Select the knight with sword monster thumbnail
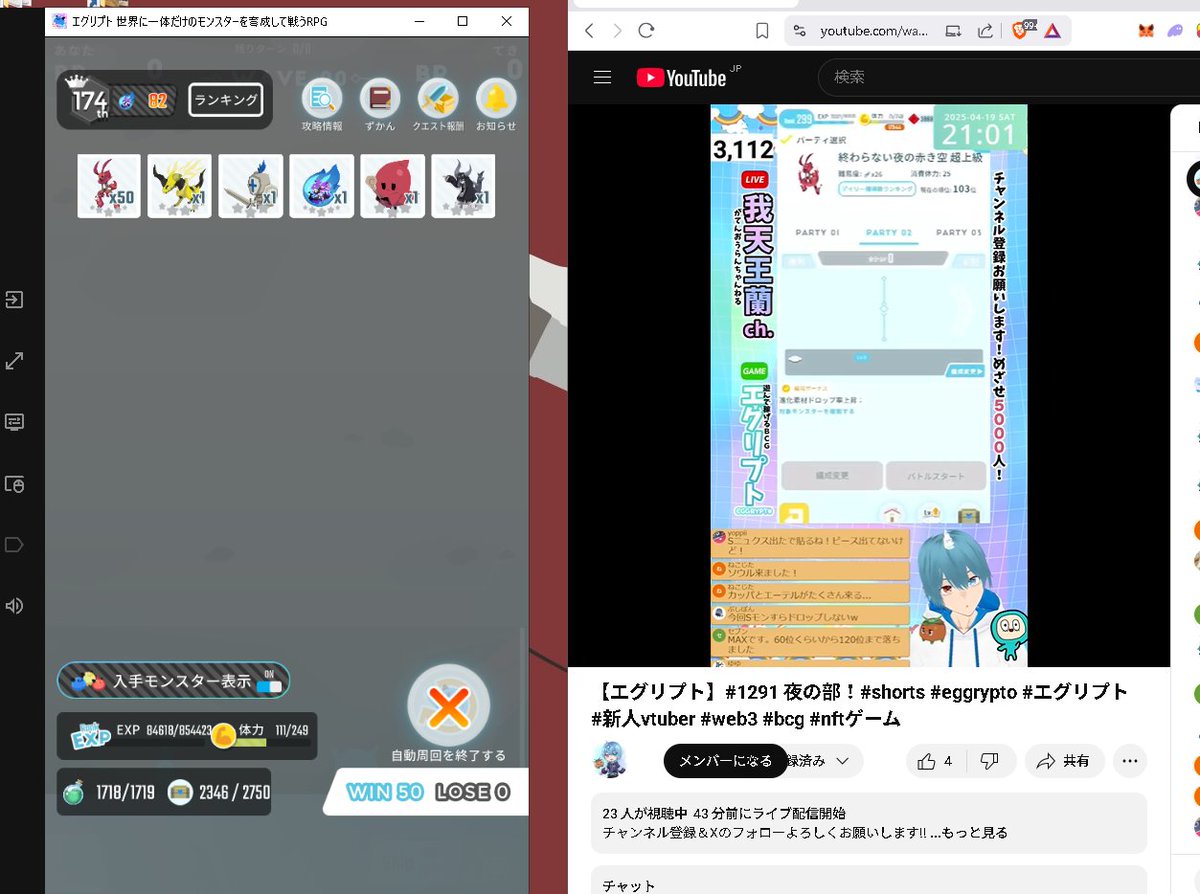Viewport: 1200px width, 894px height. coord(251,186)
